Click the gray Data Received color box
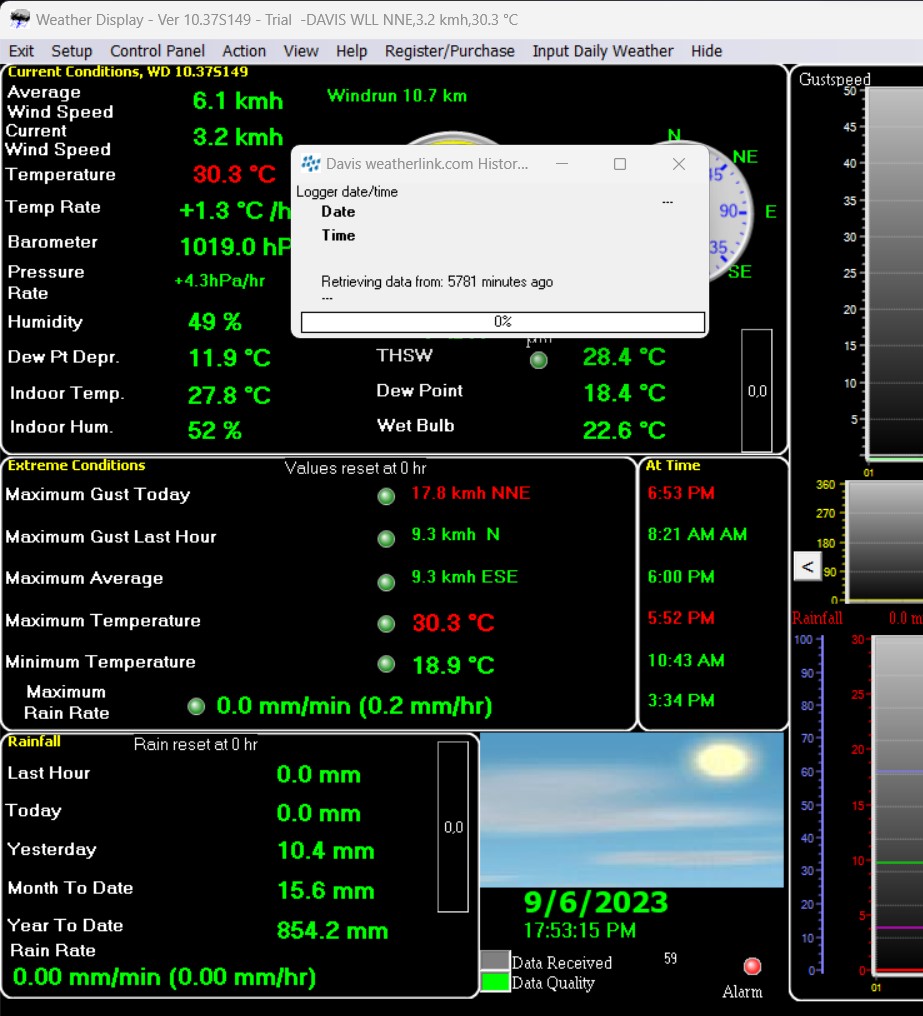The image size is (923, 1016). click(x=494, y=961)
